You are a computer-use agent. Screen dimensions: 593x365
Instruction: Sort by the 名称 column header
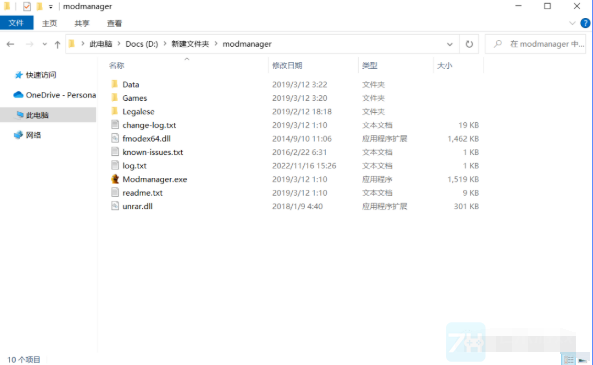[x=116, y=65]
